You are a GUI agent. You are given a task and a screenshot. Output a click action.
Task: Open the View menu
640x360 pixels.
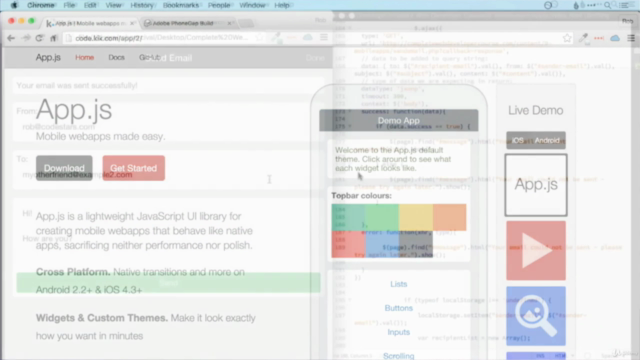(x=113, y=5)
